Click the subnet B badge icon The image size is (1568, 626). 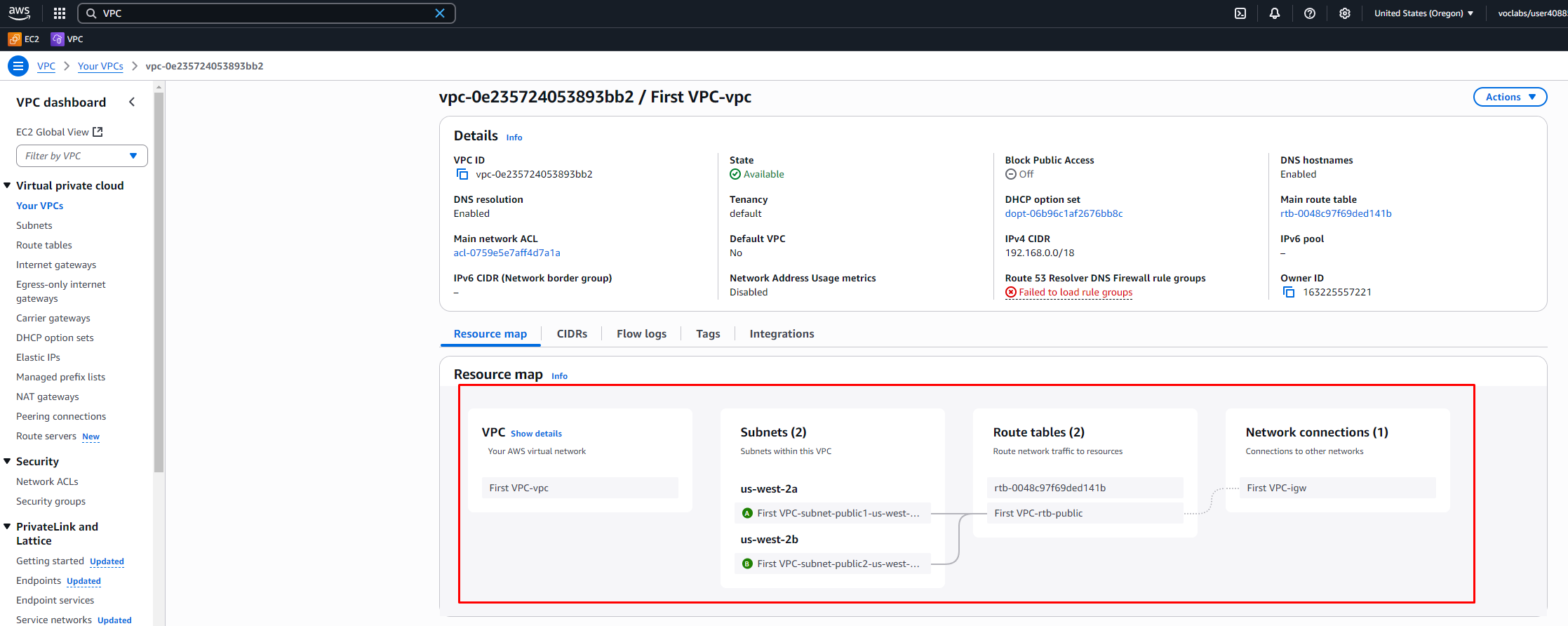[x=747, y=564]
